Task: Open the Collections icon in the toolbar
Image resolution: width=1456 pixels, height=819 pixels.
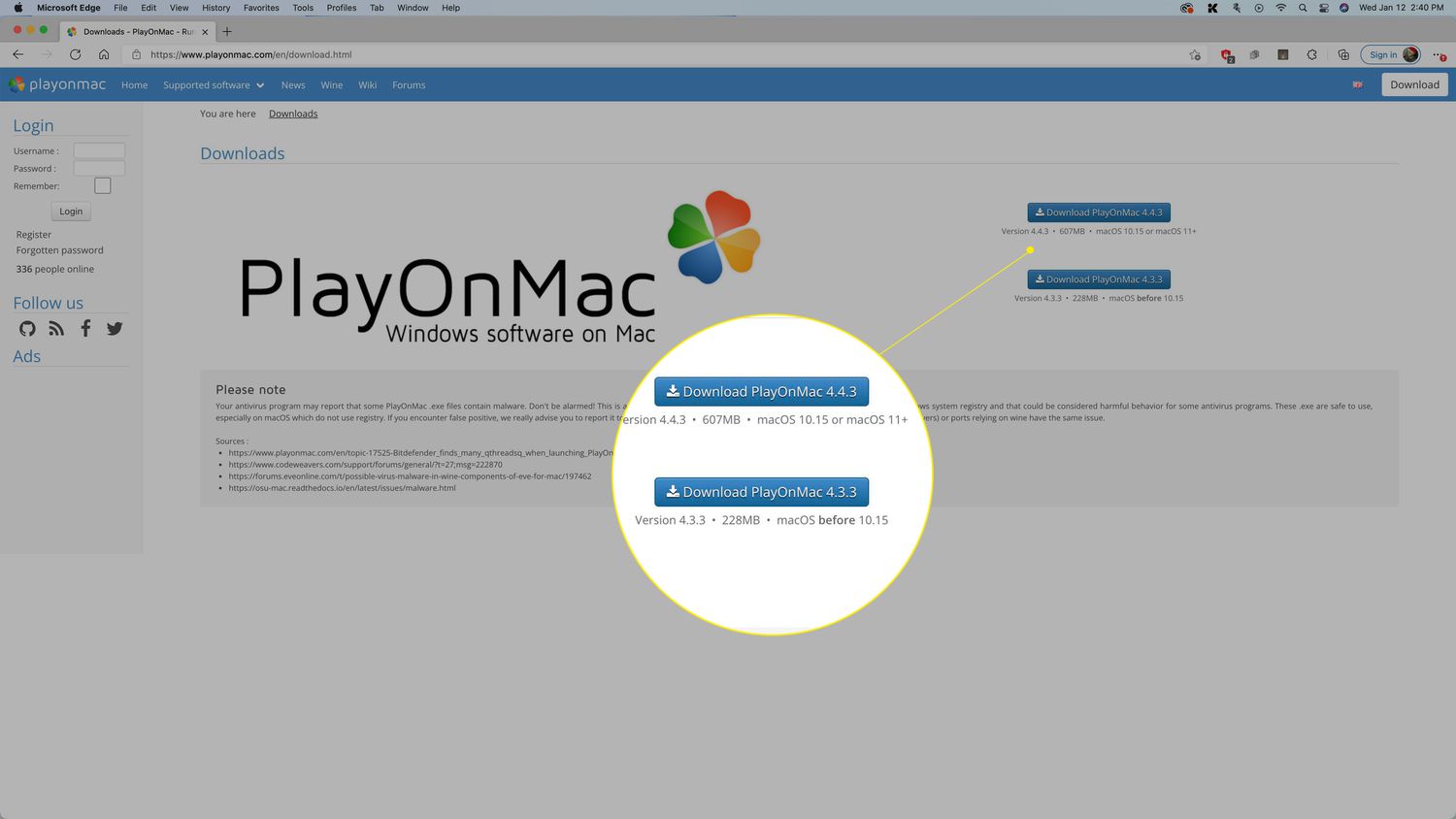Action: [x=1343, y=55]
